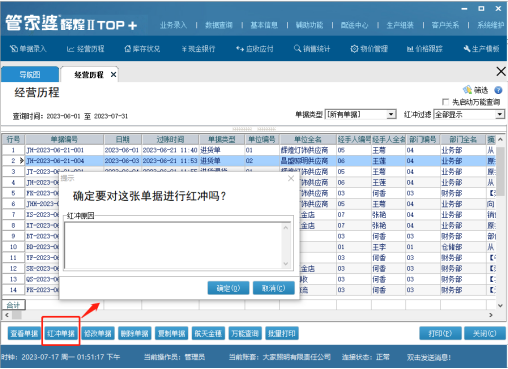Open the 数据查询 menu

pyautogui.click(x=219, y=25)
